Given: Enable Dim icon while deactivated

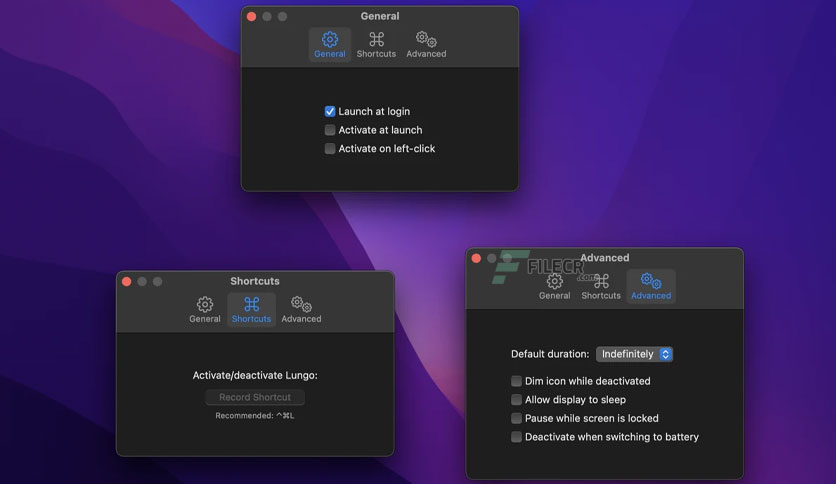Looking at the screenshot, I should [x=516, y=381].
